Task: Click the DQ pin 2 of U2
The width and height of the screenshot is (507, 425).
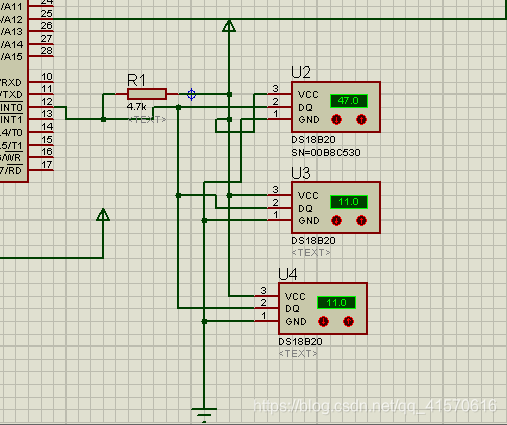Action: (279, 107)
